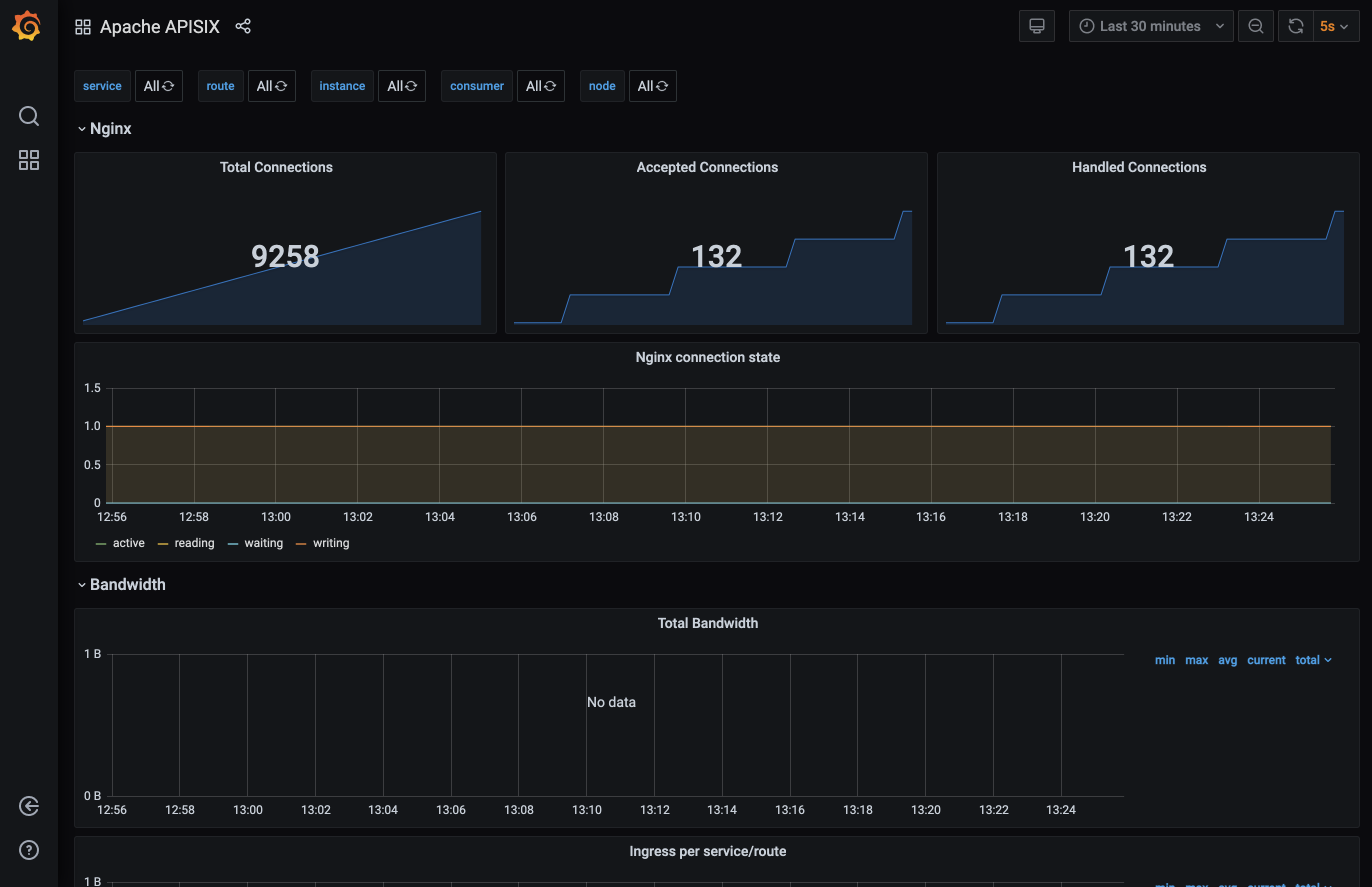Zoom out the time range
This screenshot has height=887, width=1372.
click(1255, 26)
